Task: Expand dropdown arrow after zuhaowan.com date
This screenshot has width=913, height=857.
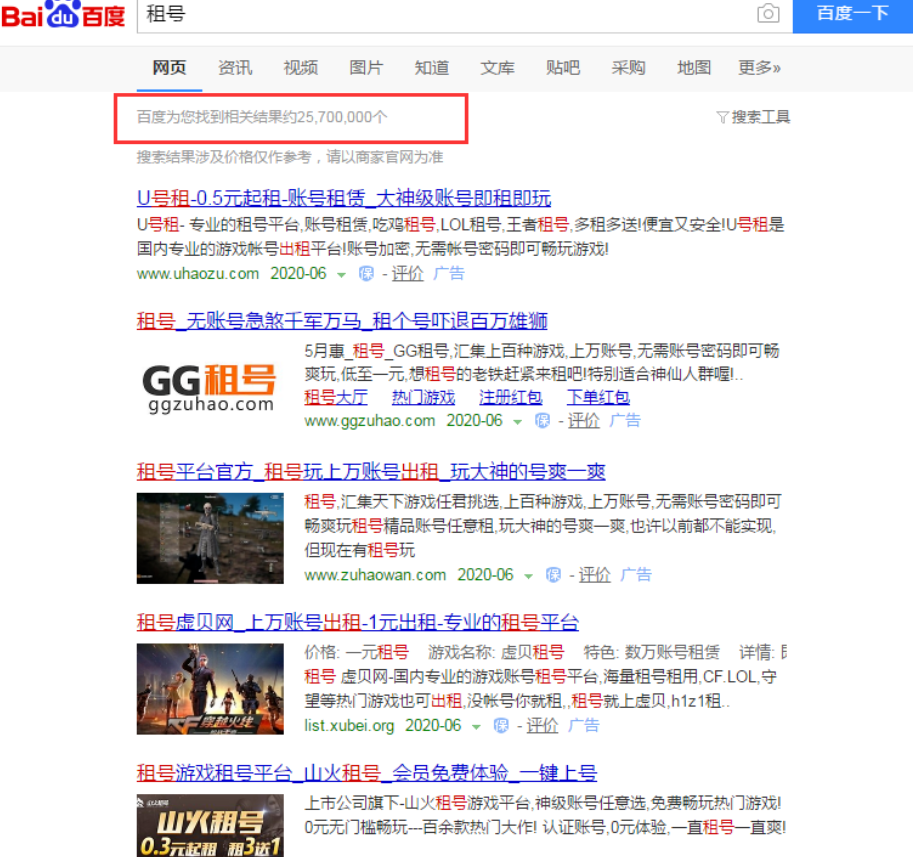Action: tap(529, 576)
